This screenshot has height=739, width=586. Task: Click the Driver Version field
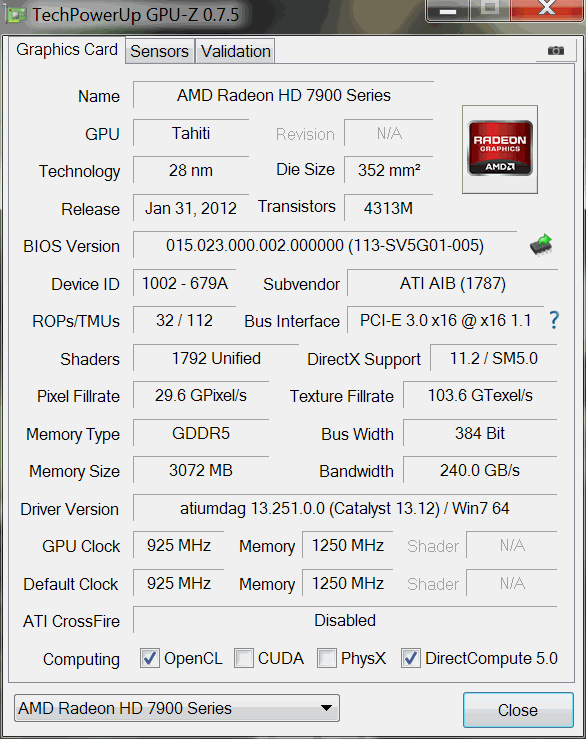coord(345,508)
